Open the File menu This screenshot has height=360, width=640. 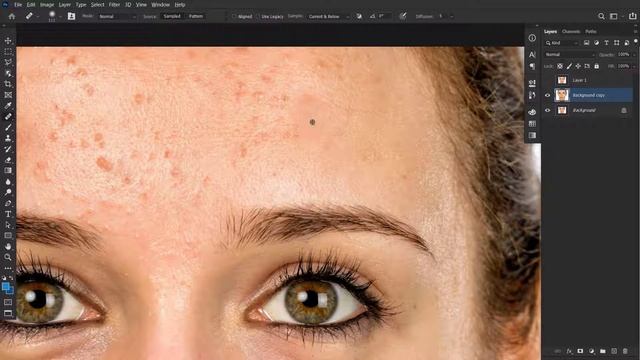click(18, 5)
